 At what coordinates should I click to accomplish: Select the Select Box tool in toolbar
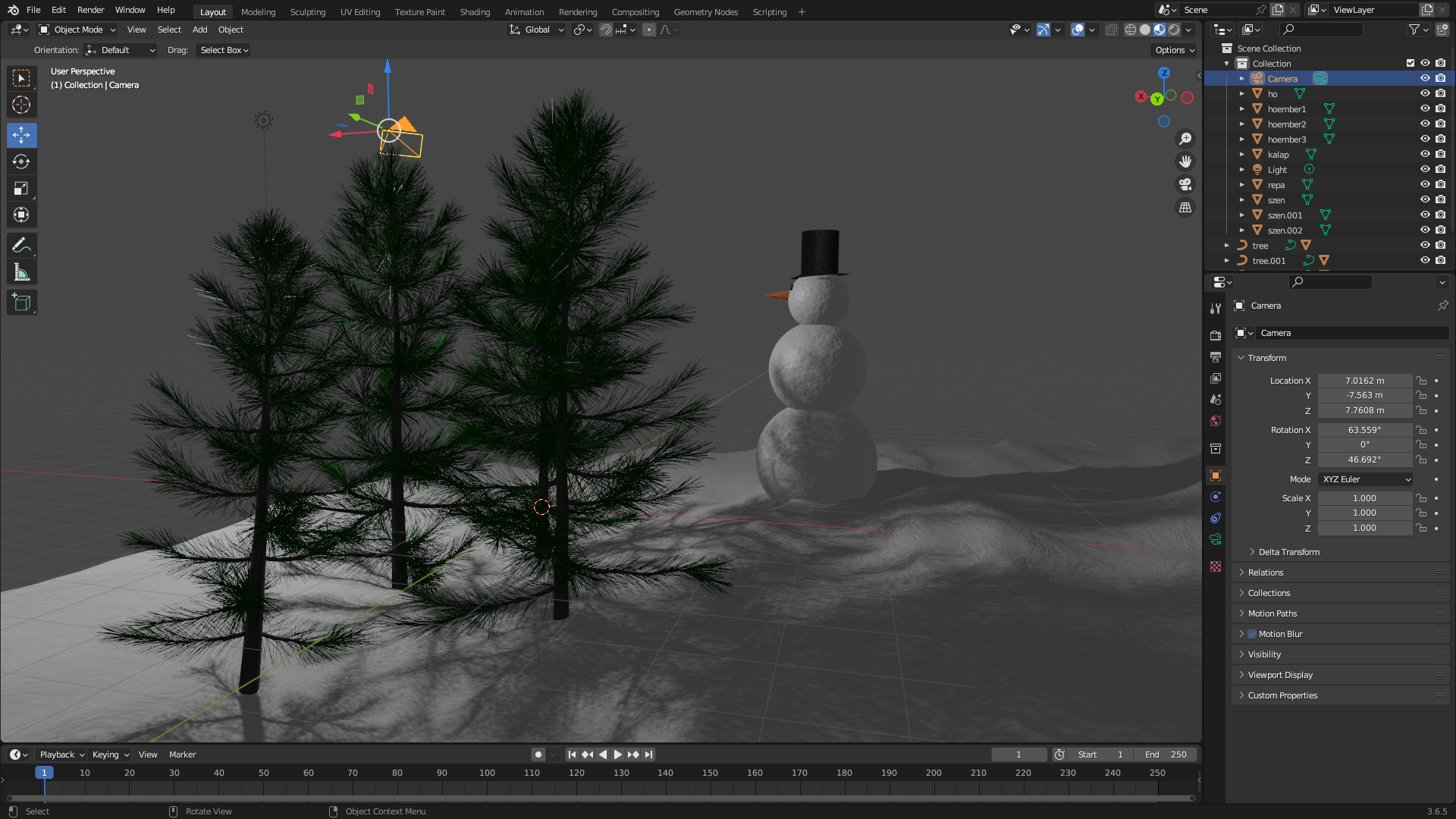pos(21,78)
